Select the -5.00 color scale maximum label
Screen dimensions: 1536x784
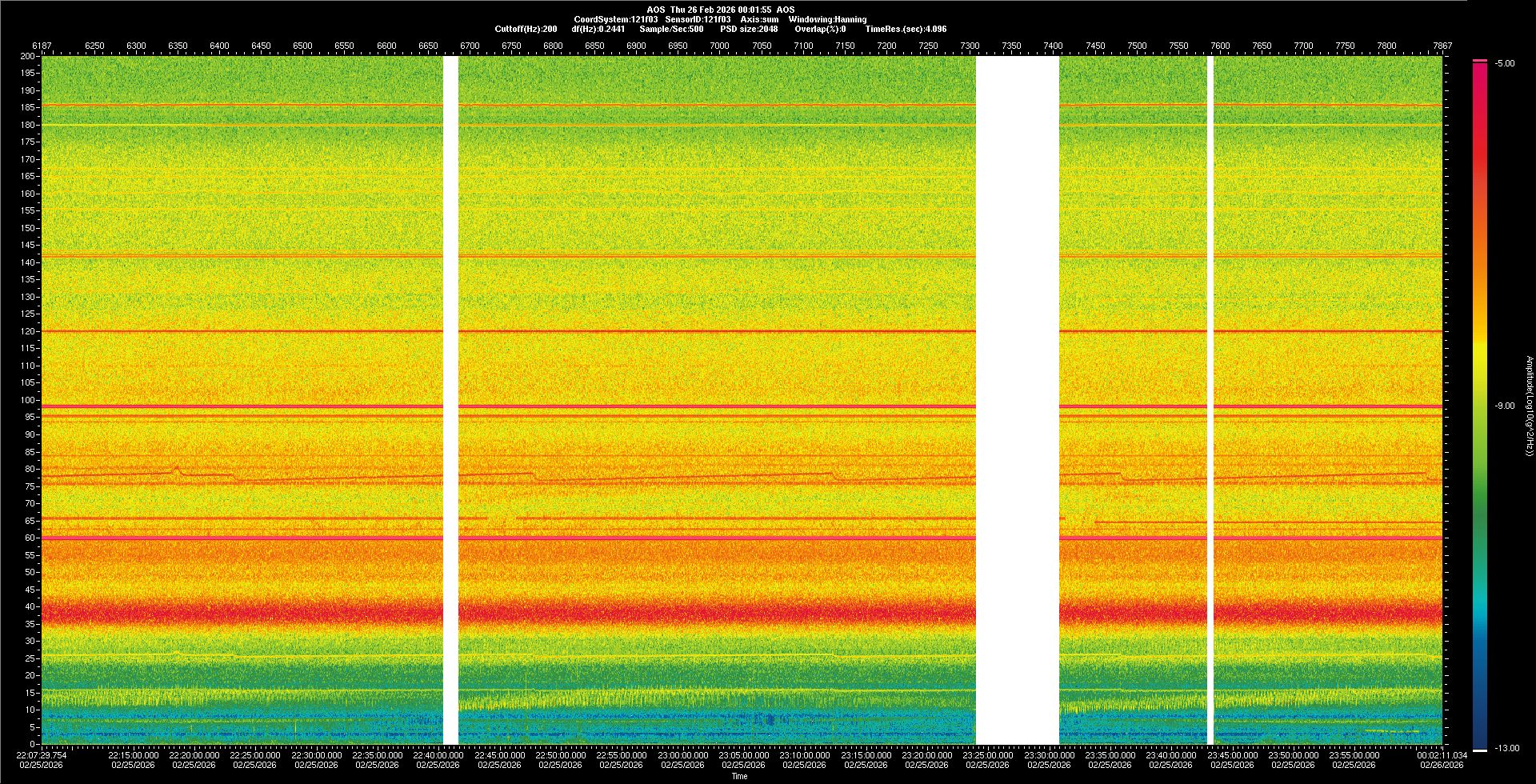(1504, 64)
